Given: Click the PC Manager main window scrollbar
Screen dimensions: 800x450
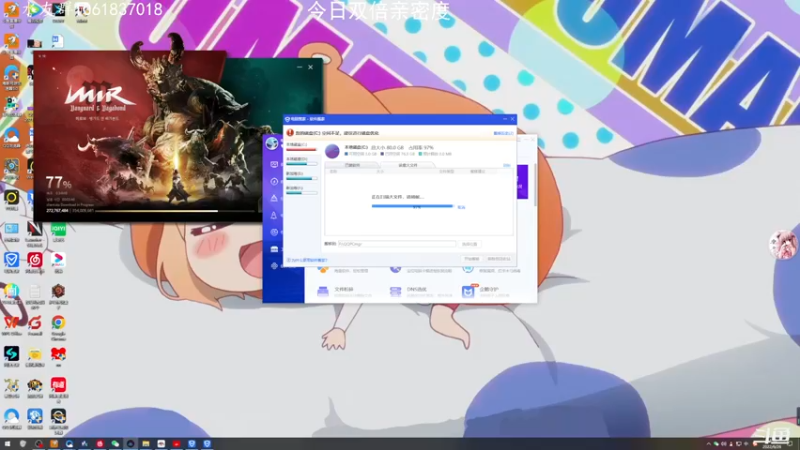Looking at the screenshot, I should [x=535, y=185].
